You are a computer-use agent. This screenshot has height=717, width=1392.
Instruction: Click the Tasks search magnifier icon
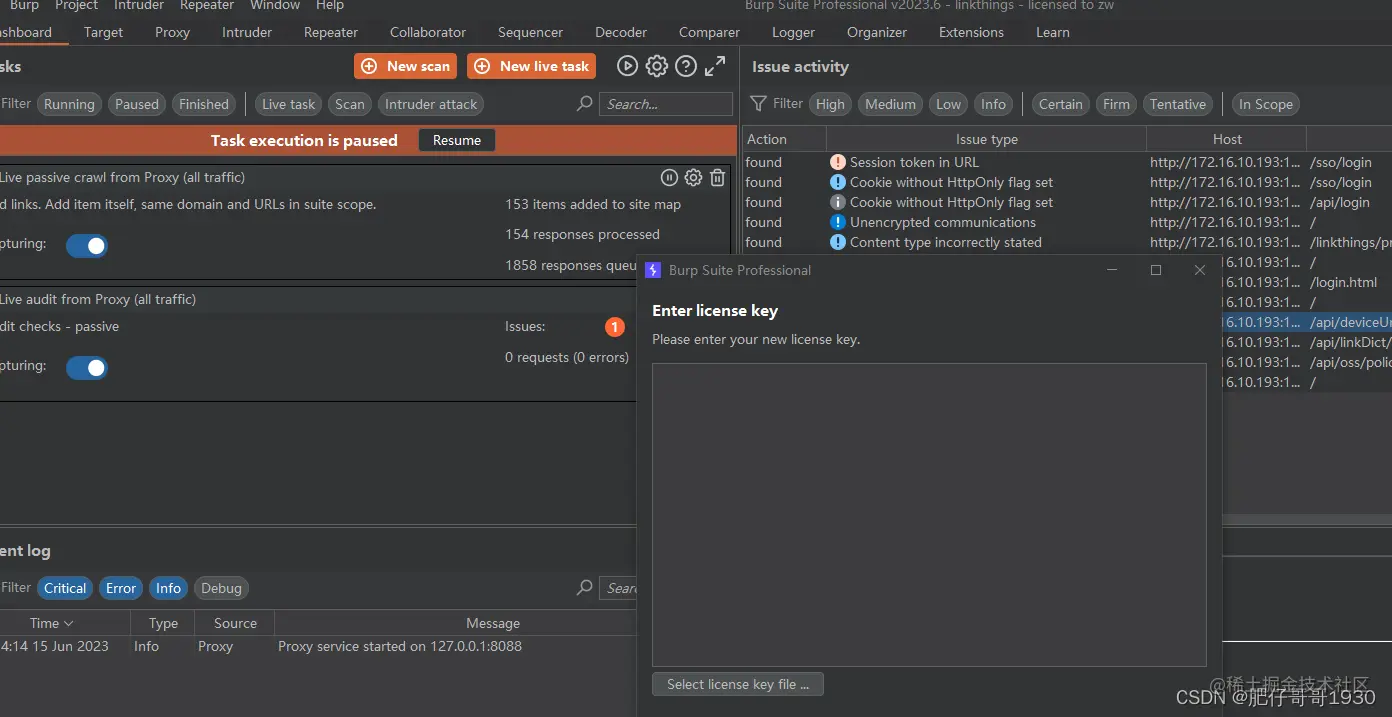tap(585, 103)
